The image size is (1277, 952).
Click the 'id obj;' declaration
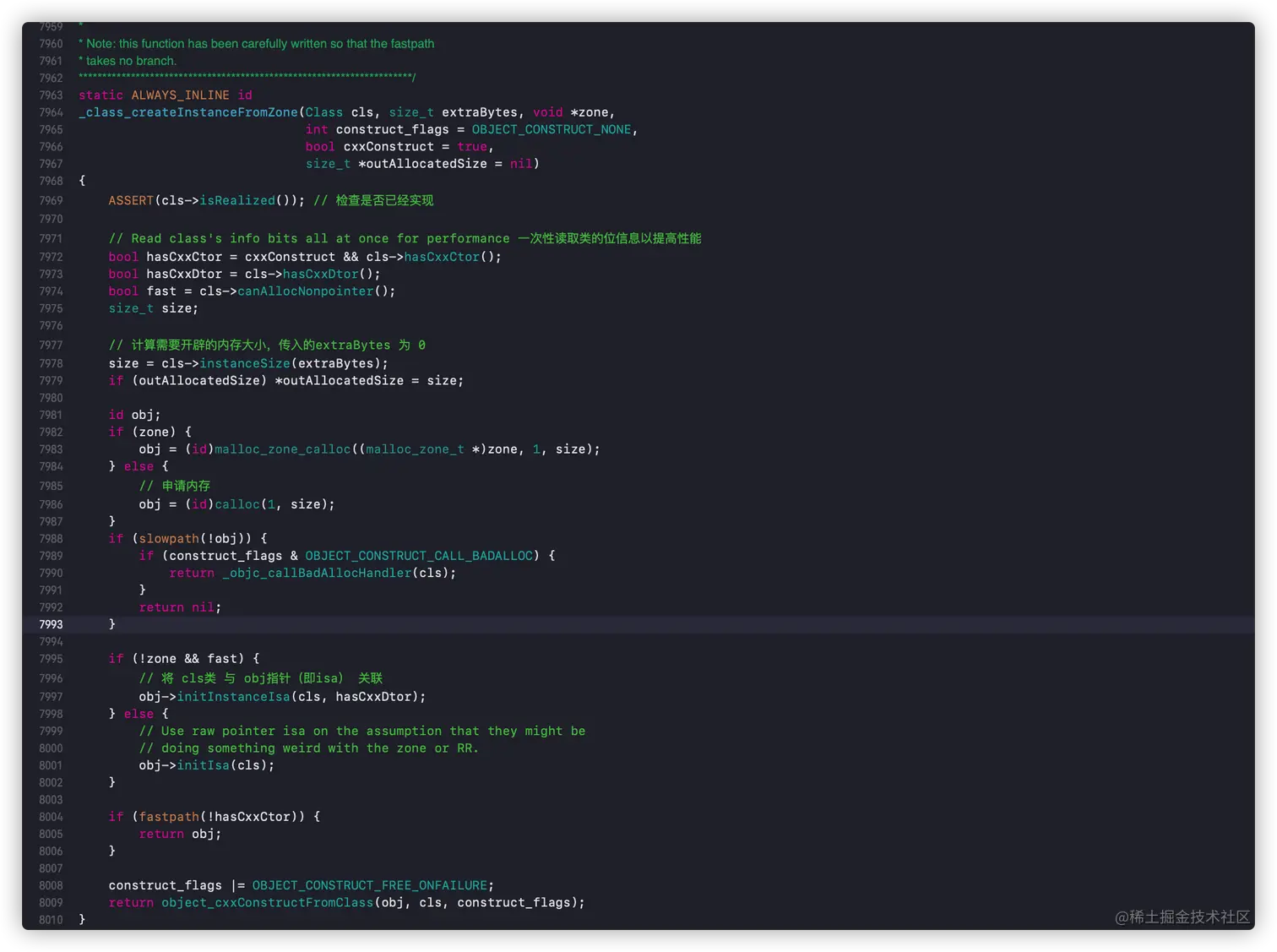point(134,415)
